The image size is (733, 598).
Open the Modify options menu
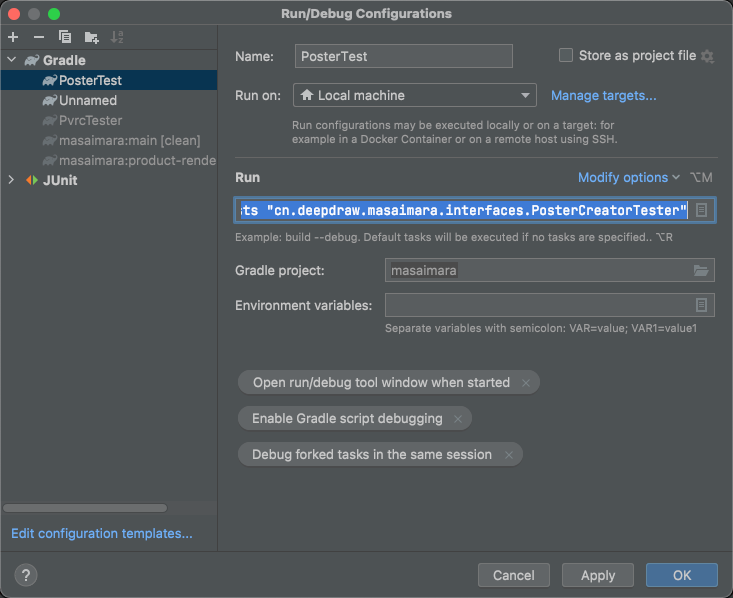(x=629, y=178)
